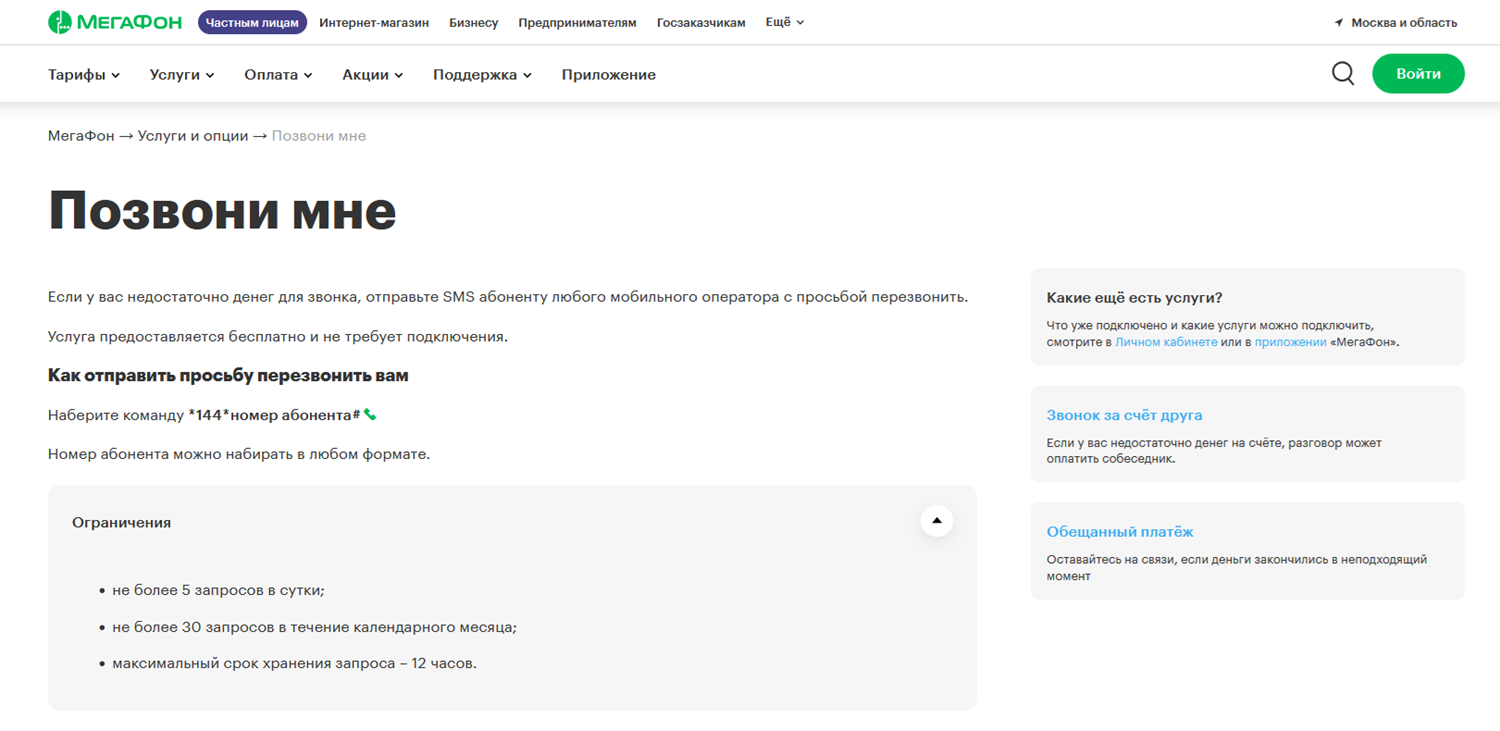Open the приложении link in the sidebar
This screenshot has height=731, width=1500.
(x=1290, y=342)
